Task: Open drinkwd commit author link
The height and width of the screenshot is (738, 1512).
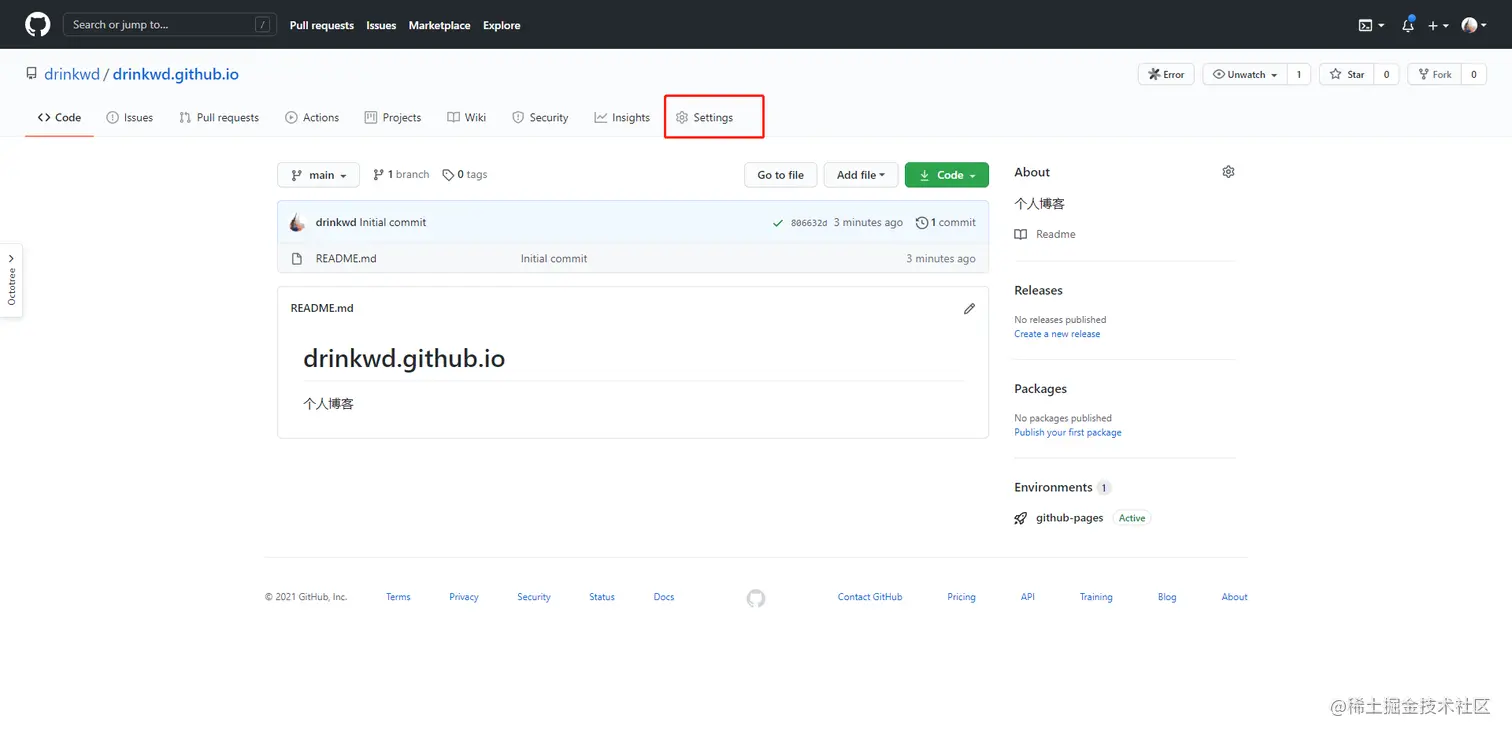Action: click(336, 222)
